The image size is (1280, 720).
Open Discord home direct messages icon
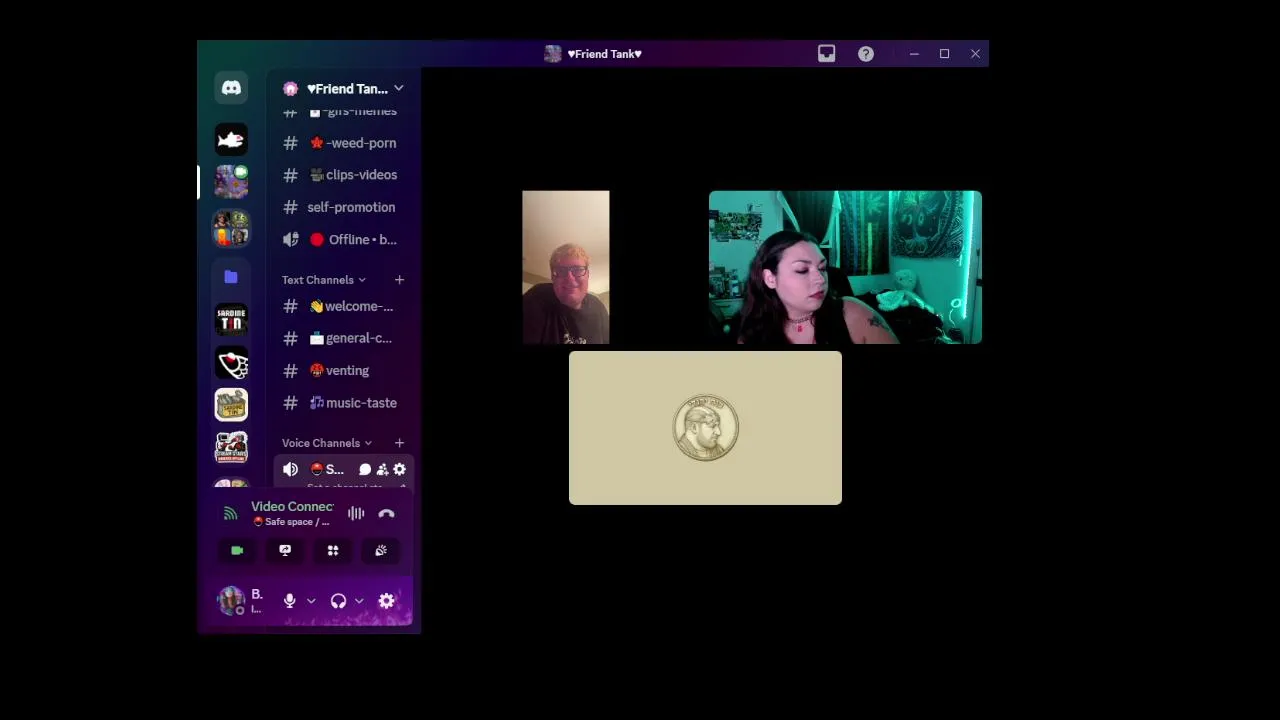point(231,88)
